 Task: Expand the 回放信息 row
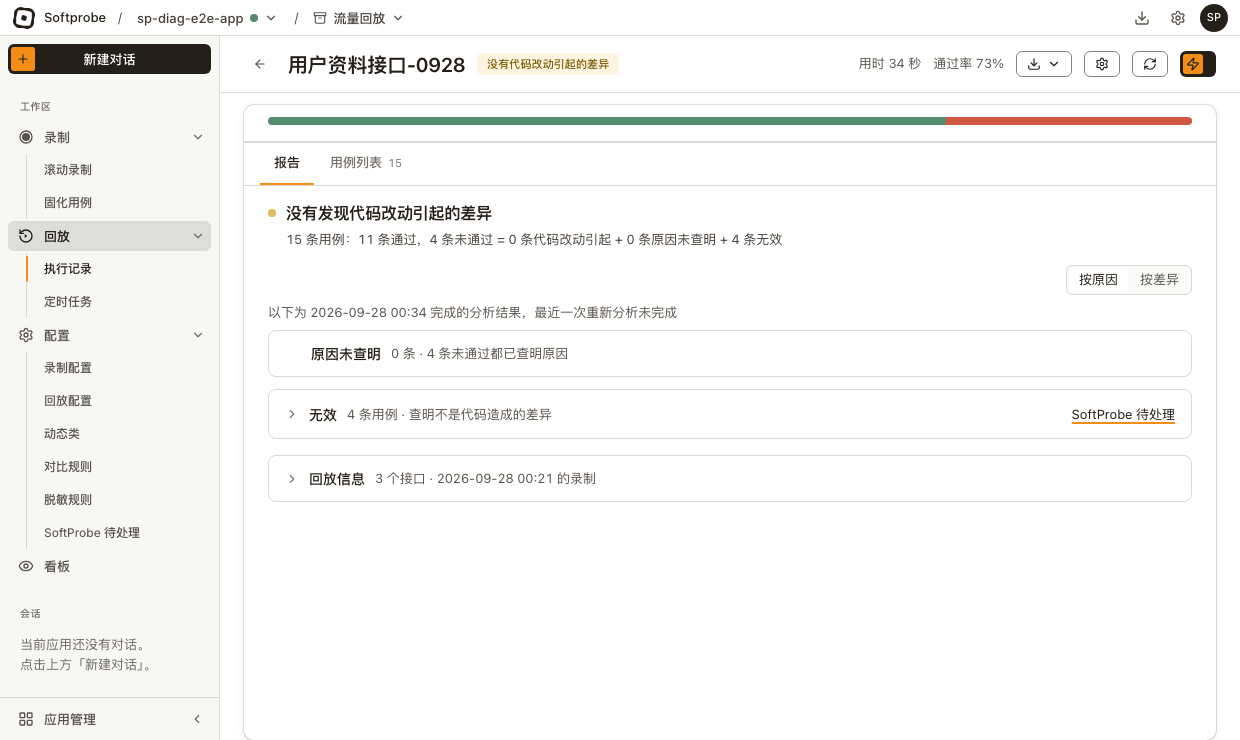click(x=292, y=478)
